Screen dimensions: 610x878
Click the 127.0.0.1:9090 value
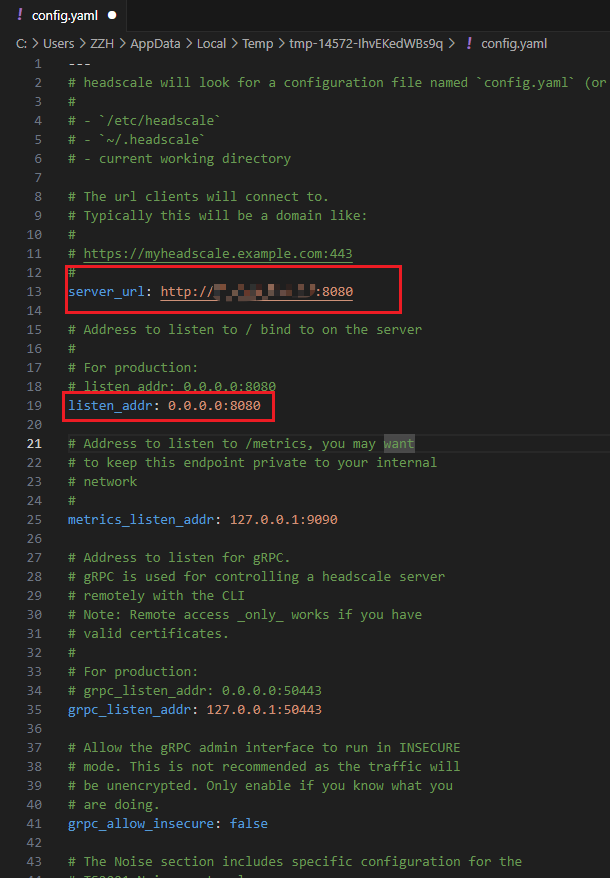pyautogui.click(x=283, y=520)
